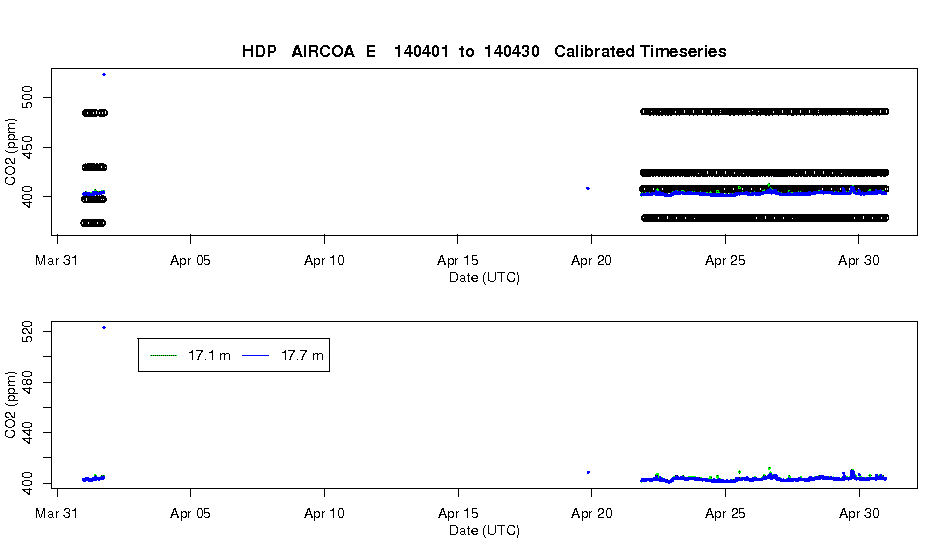Click the top chart 'Apr 30' axis label

tap(859, 260)
